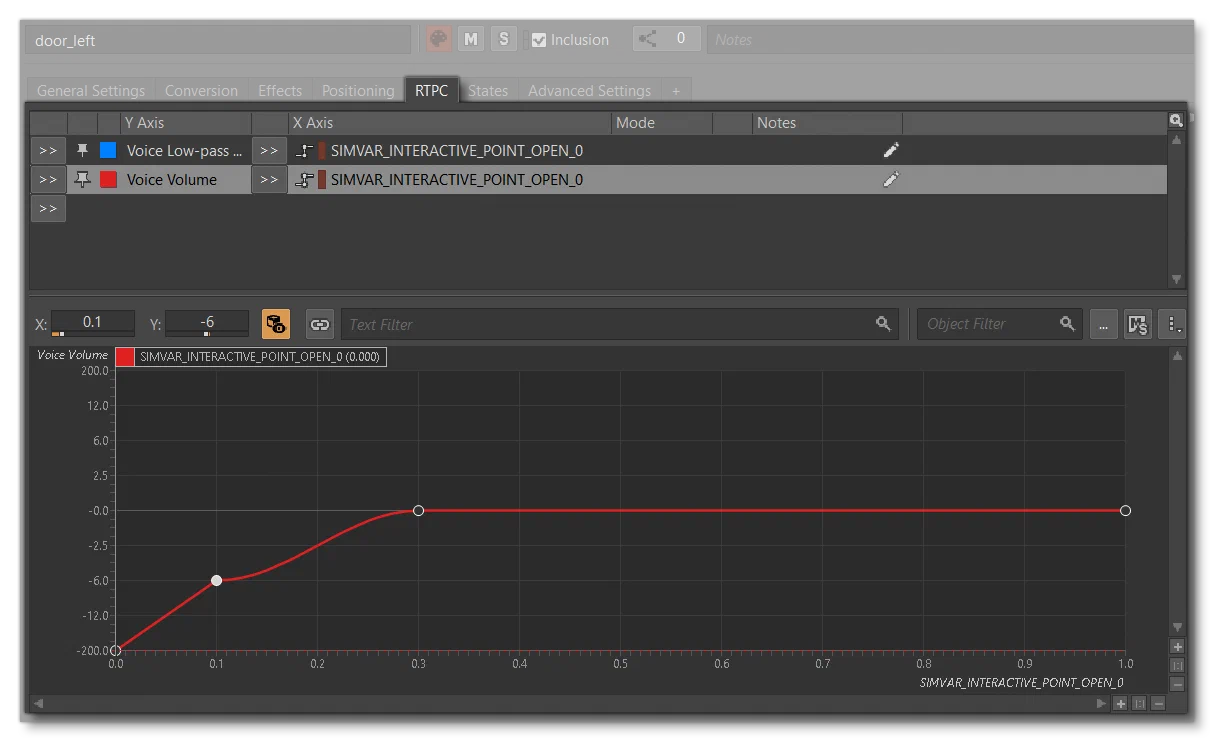Screen dimensions: 1214x742
Task: Click the empty row selector to add RTPC
Action: 48,208
